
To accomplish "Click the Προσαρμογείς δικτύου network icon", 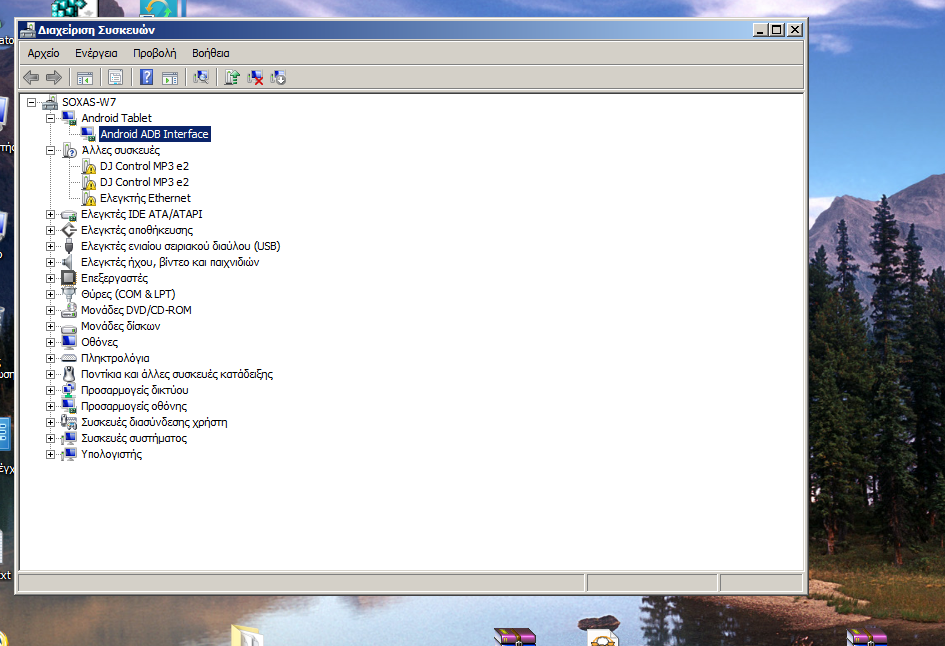I will 69,390.
